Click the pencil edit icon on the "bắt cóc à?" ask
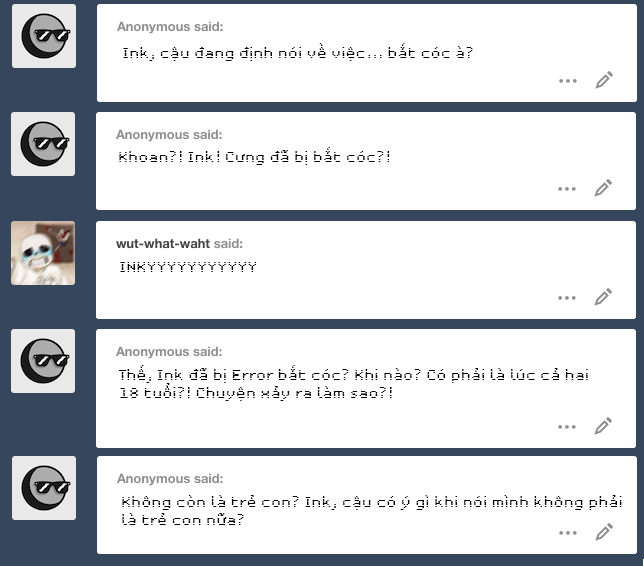This screenshot has height=566, width=644. pyautogui.click(x=604, y=80)
